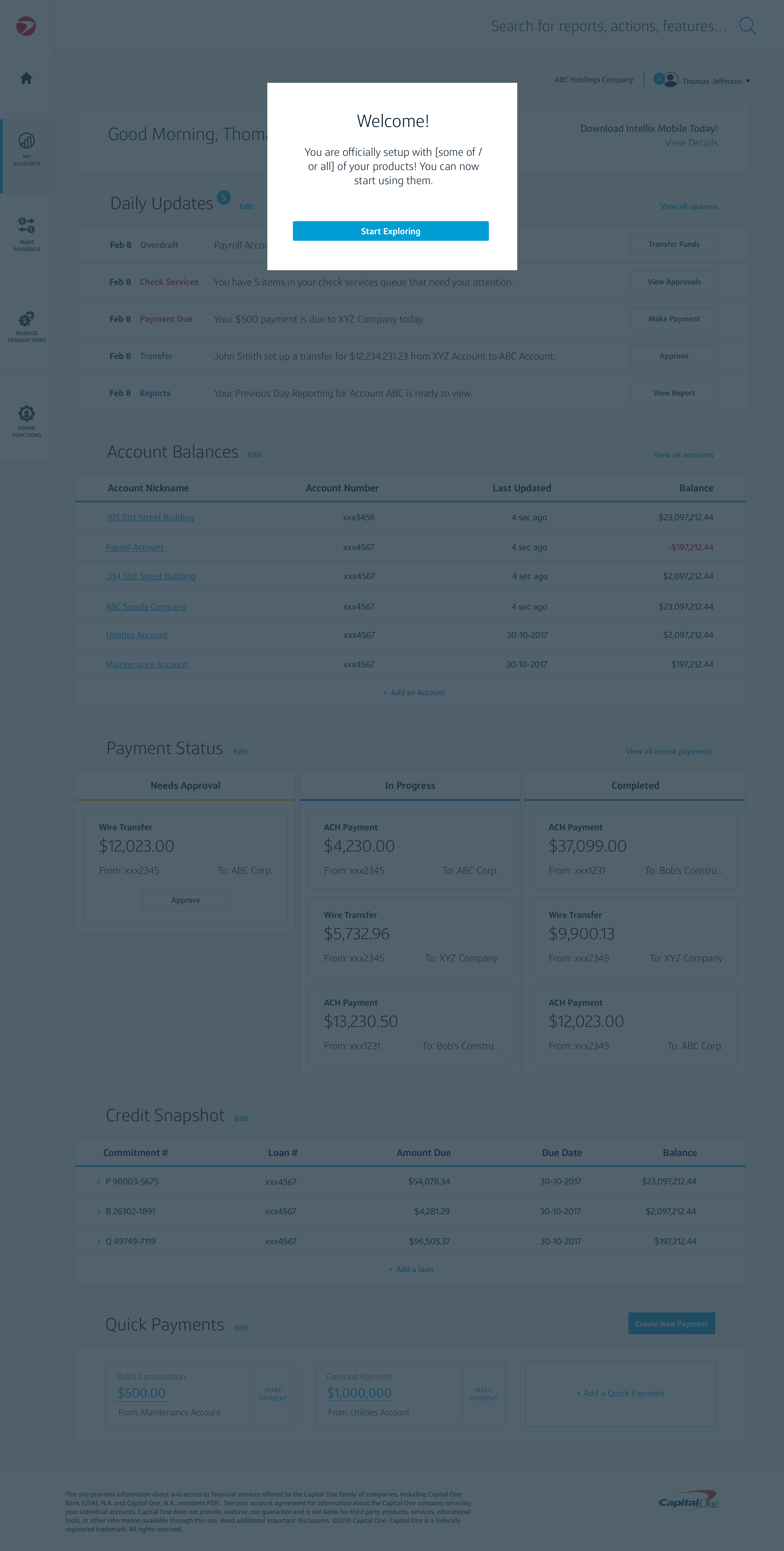The width and height of the screenshot is (784, 1551).
Task: Expand commitment B 26302-1891 row
Action: point(99,1211)
